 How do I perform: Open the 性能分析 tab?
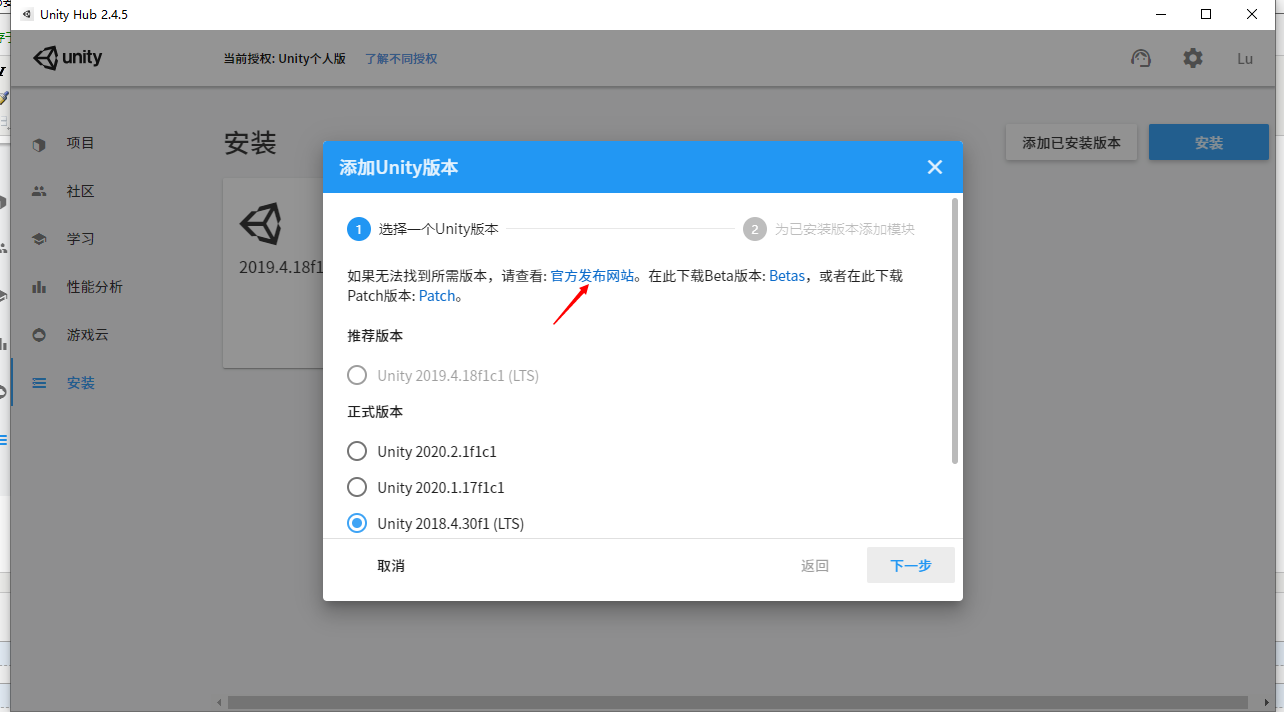click(95, 287)
